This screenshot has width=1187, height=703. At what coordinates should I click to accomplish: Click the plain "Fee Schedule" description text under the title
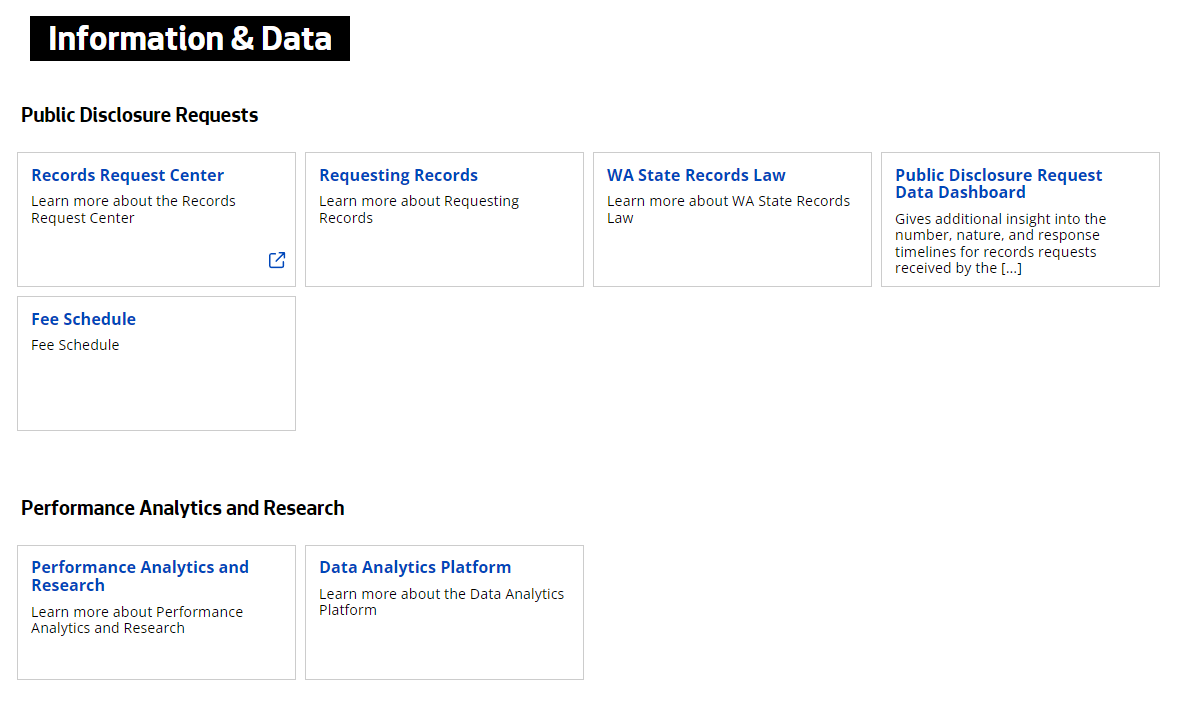point(75,345)
